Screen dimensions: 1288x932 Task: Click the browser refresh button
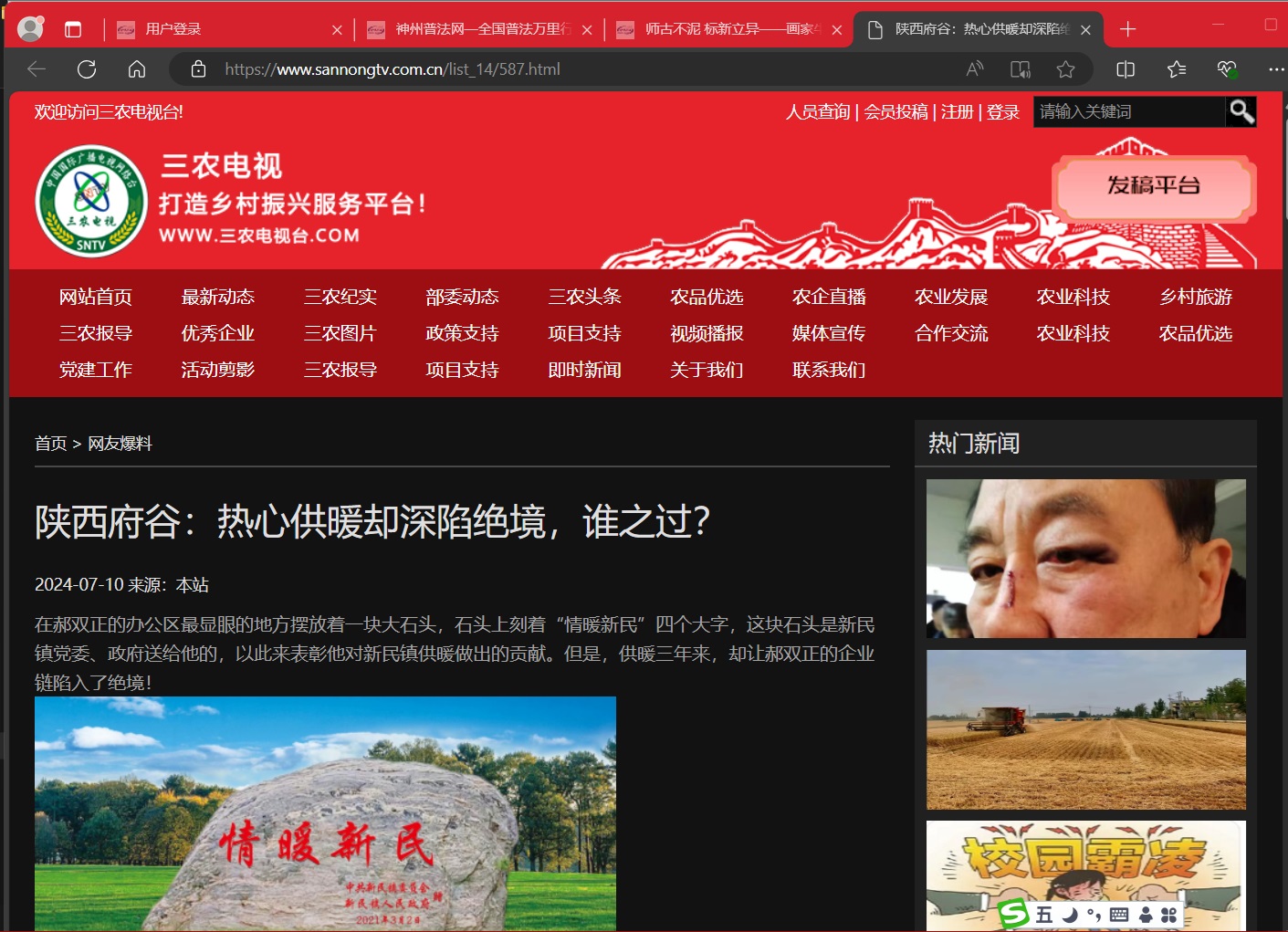point(87,69)
